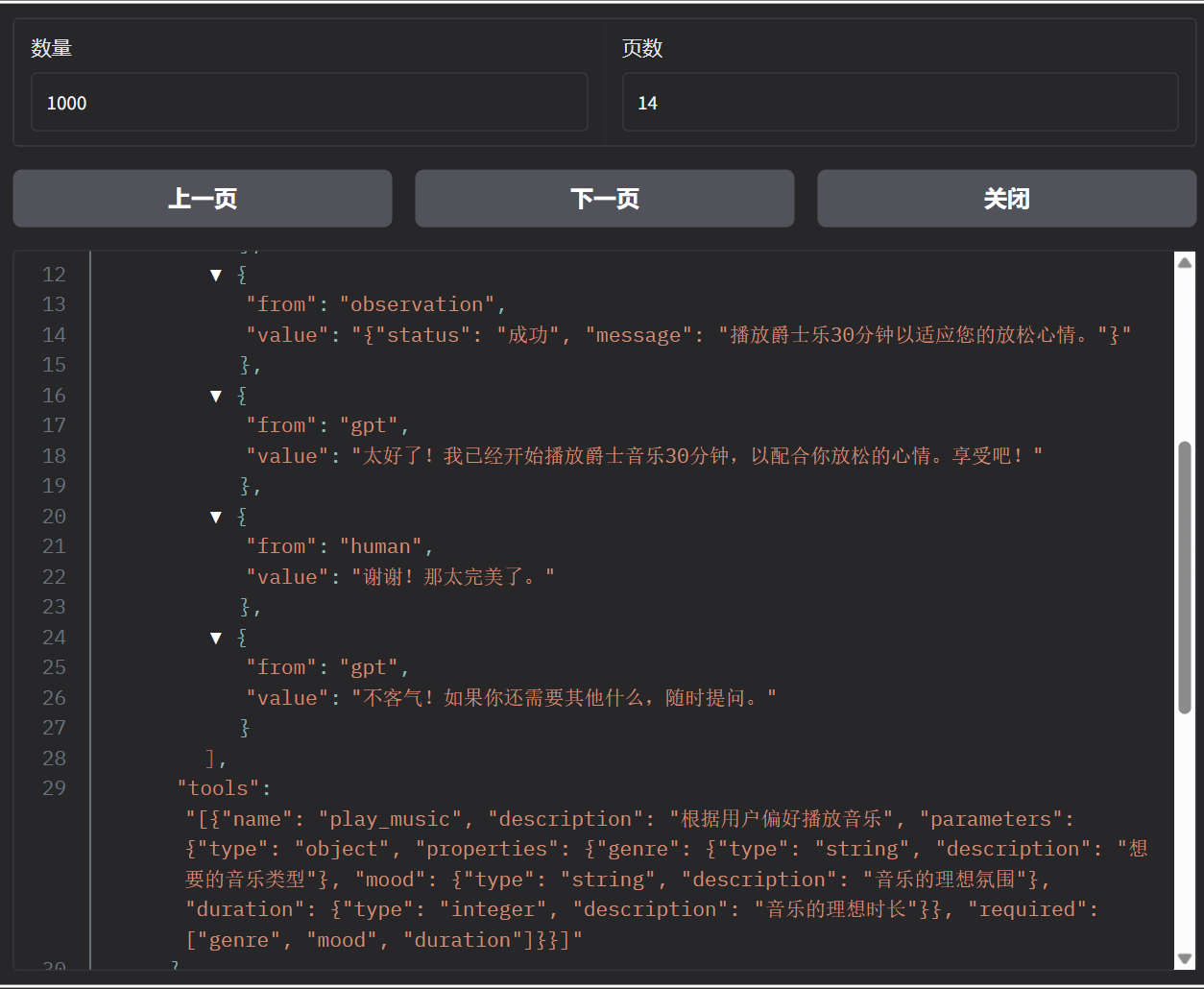Close the viewer with the 关闭 button
This screenshot has height=989, width=1204.
(1006, 199)
